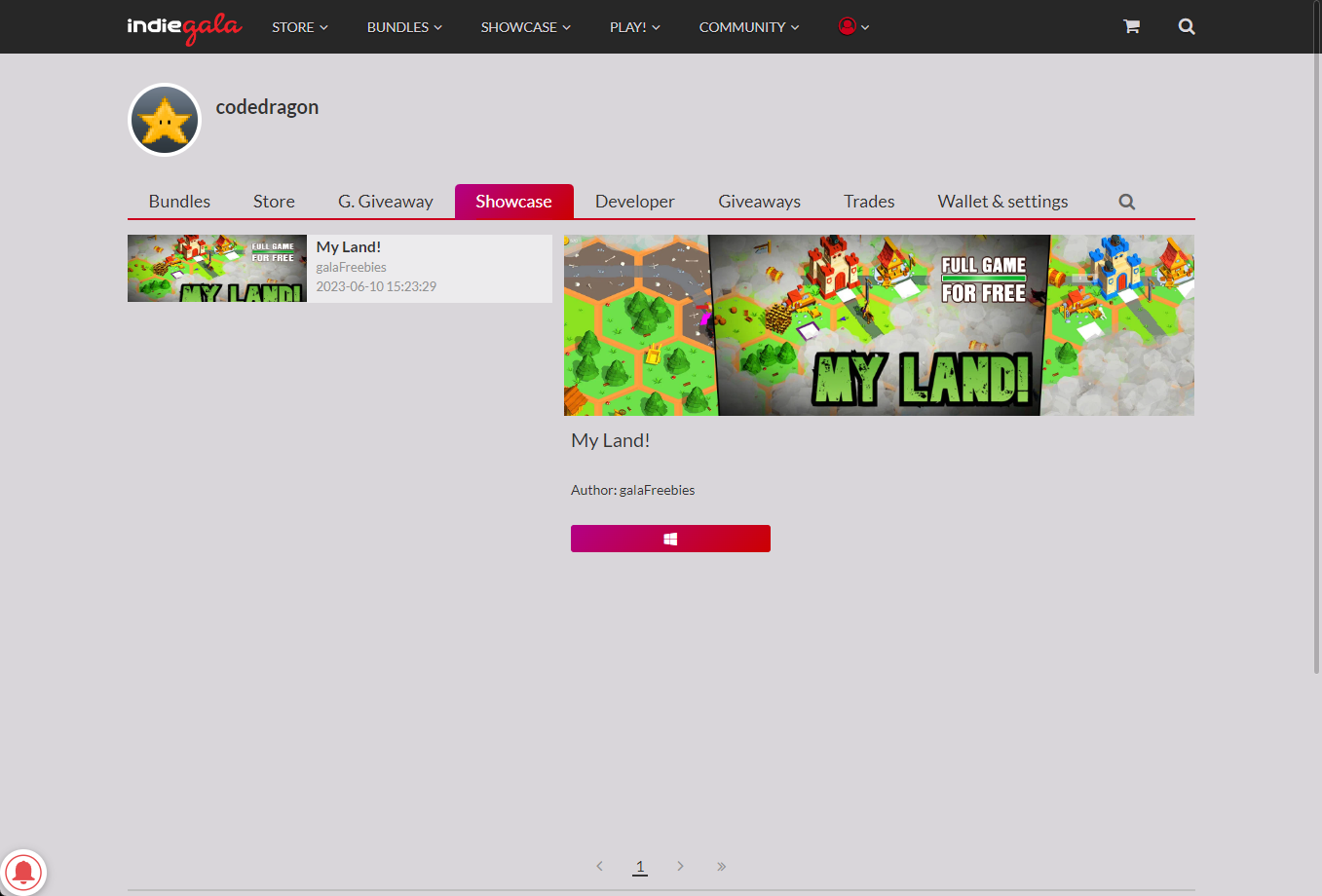Screen dimensions: 1322x896
Task: Click My Land! list thumbnail
Action: coord(217,269)
